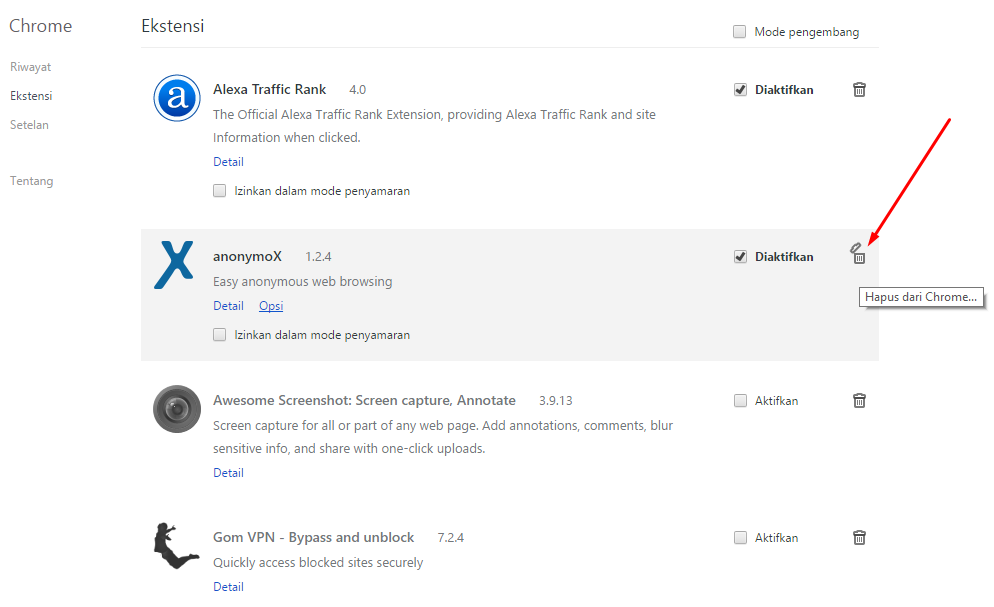Go to Setelan in the sidebar

click(x=29, y=125)
